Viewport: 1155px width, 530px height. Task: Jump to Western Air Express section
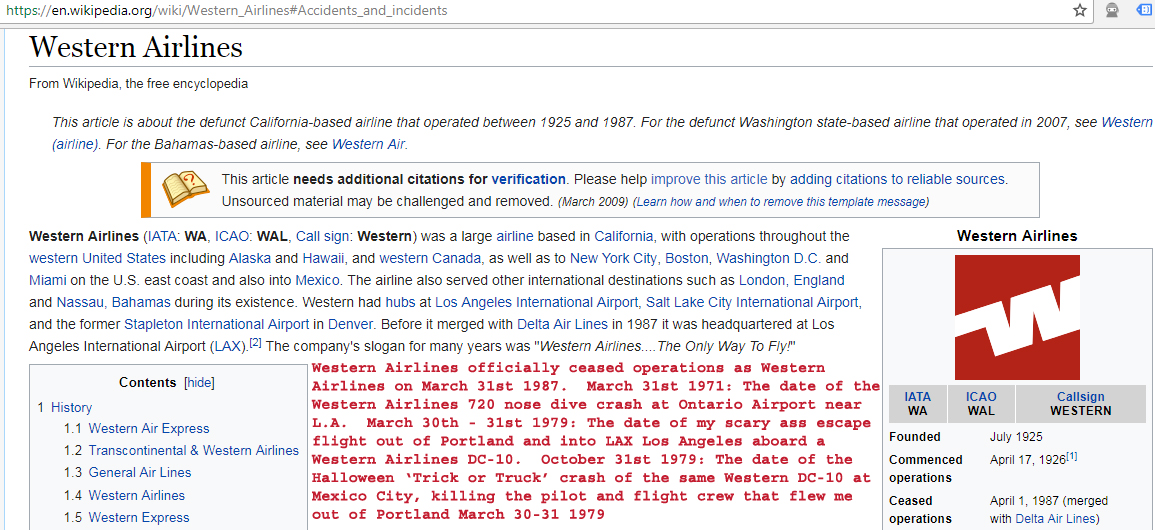click(149, 428)
